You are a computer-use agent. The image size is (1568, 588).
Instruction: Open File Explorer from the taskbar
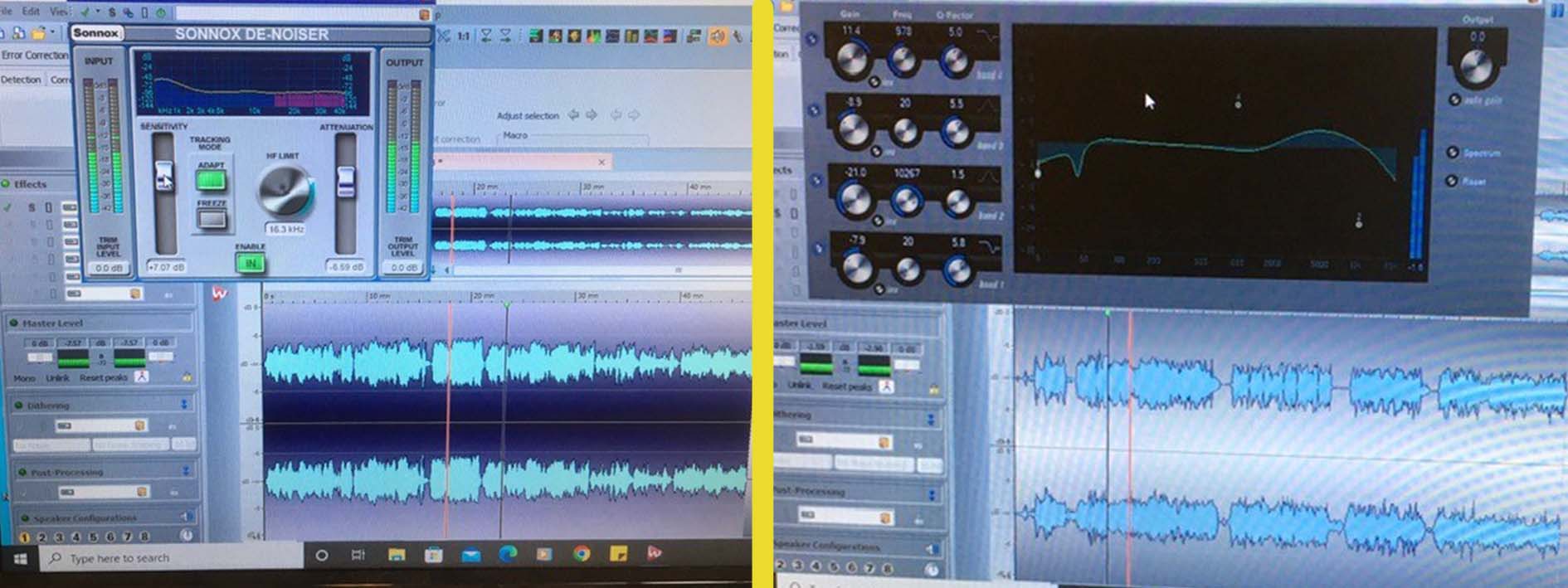point(397,554)
